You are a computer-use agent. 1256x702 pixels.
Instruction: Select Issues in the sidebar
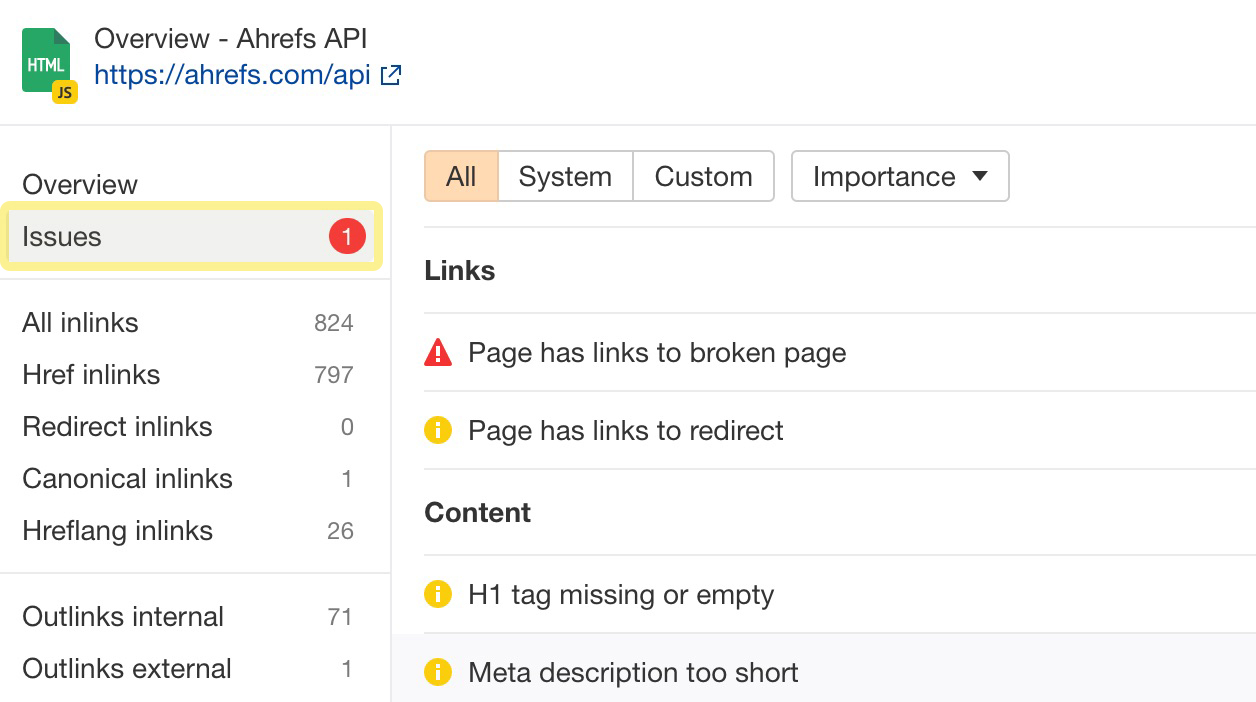coord(62,236)
